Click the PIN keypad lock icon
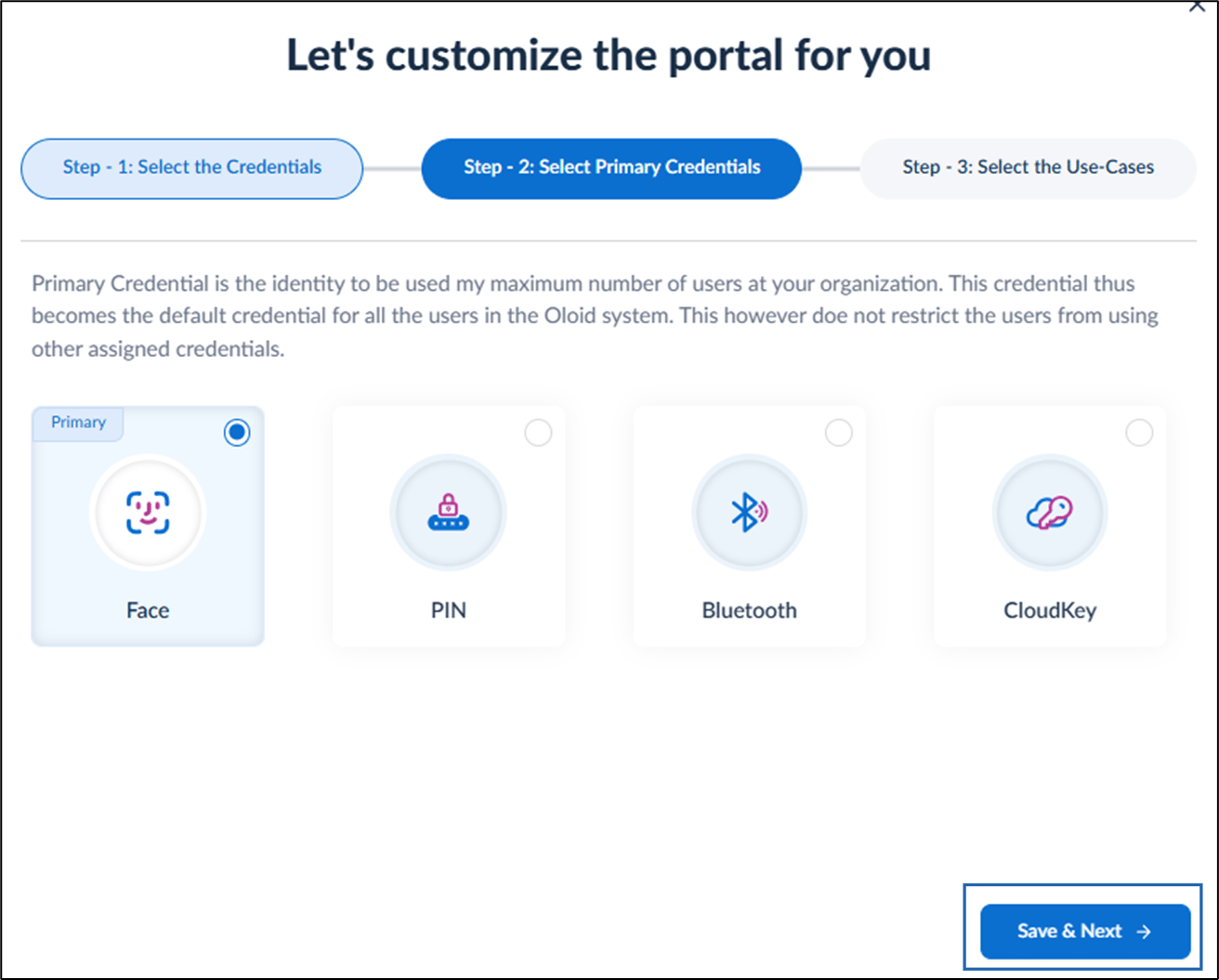Screen dimensions: 1219x980 448,512
